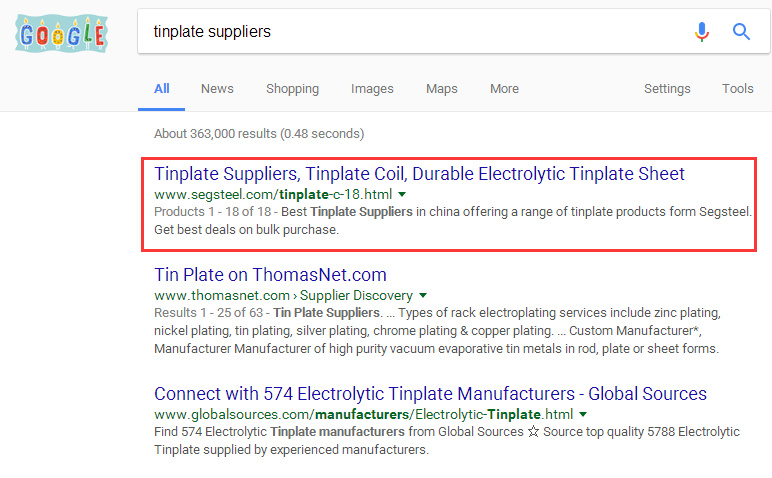Switch to the Shopping tab
The width and height of the screenshot is (772, 478).
(292, 89)
